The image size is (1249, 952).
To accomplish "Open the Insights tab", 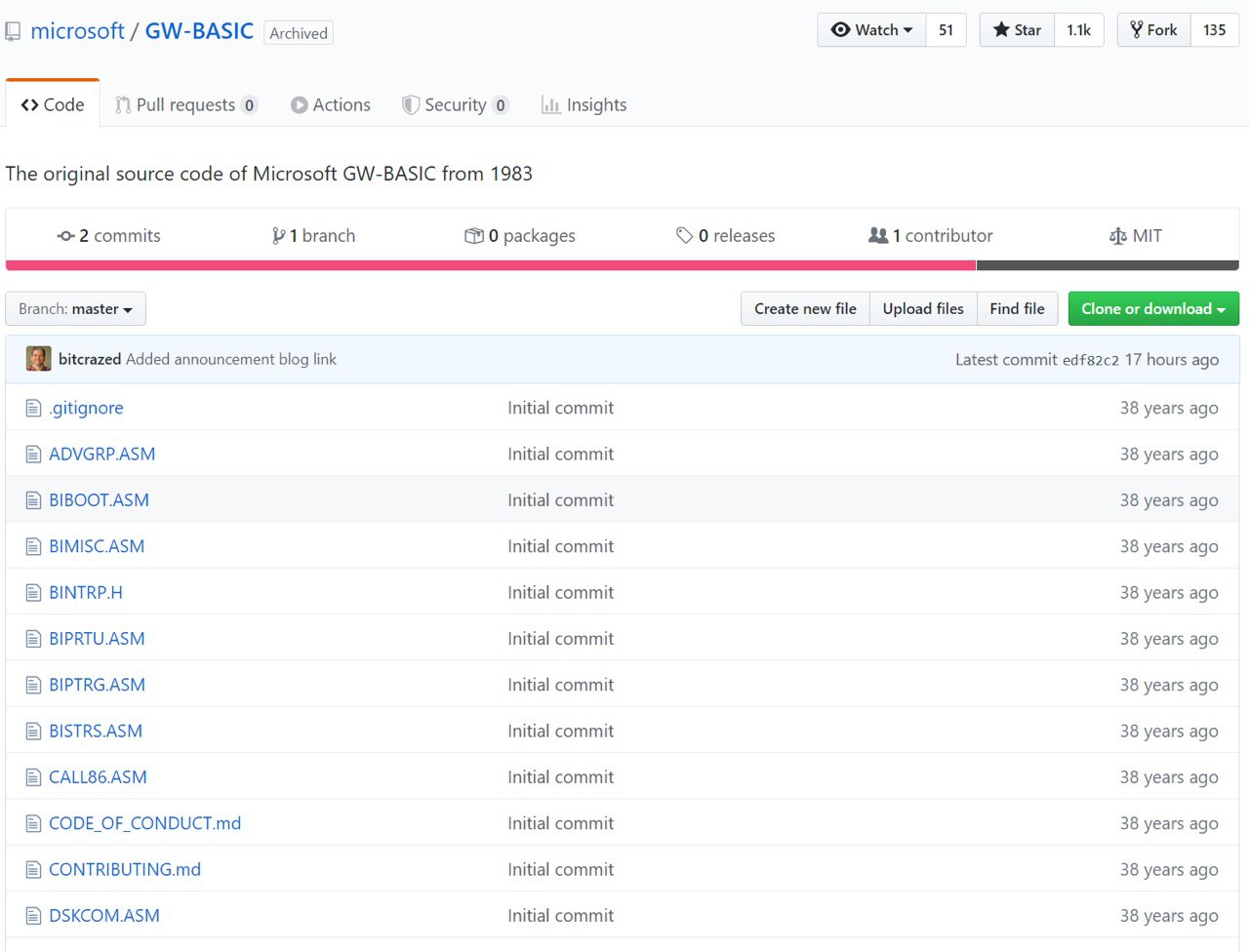I will [584, 105].
